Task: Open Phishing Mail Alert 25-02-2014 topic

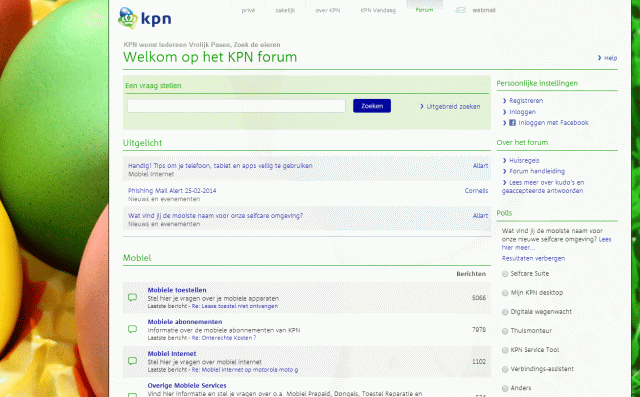Action: point(172,191)
